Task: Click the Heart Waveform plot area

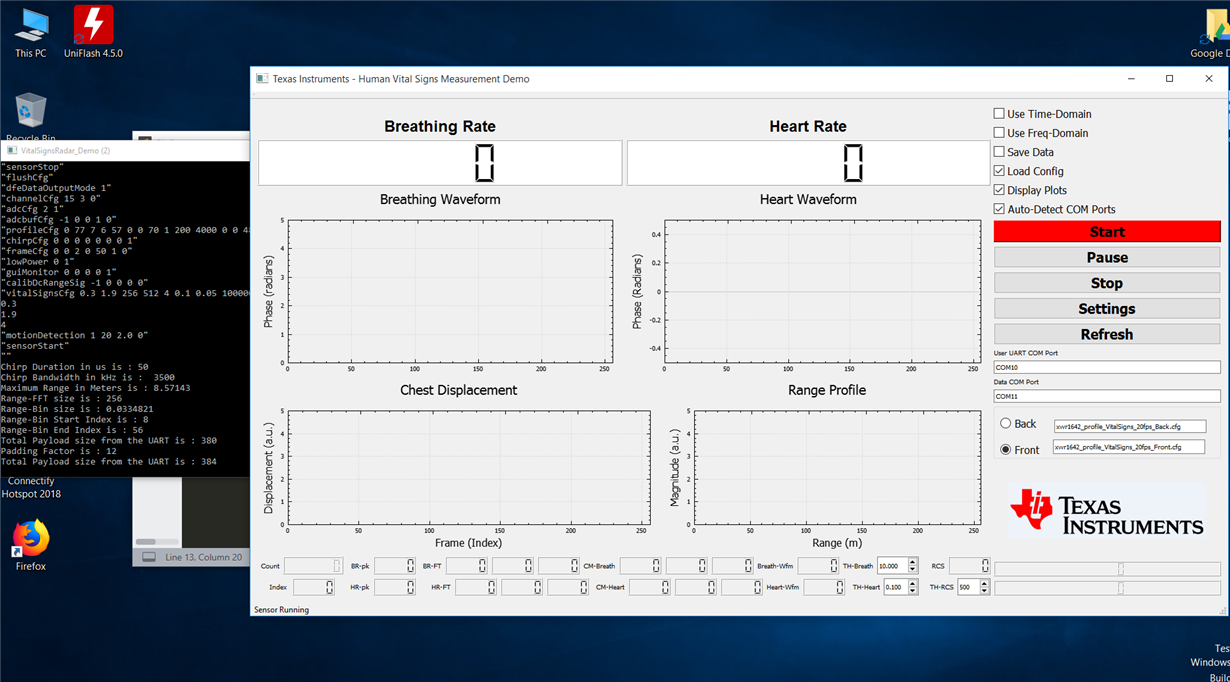Action: 822,292
